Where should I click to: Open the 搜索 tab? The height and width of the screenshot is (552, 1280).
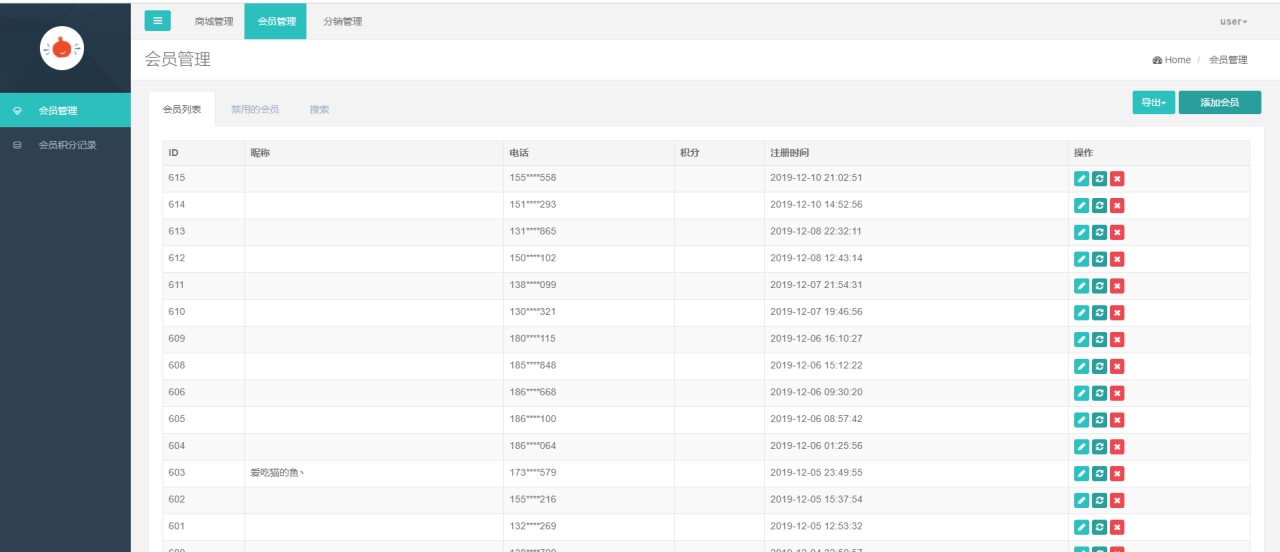coord(319,109)
